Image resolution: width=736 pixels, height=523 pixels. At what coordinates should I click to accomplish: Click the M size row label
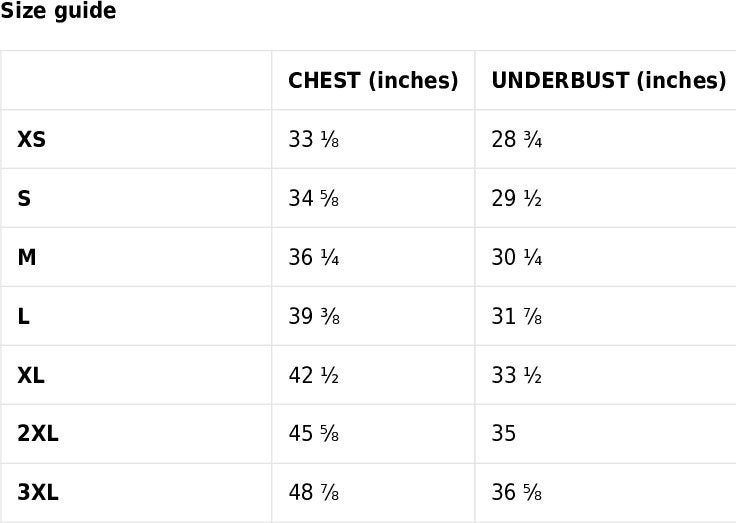(27, 257)
